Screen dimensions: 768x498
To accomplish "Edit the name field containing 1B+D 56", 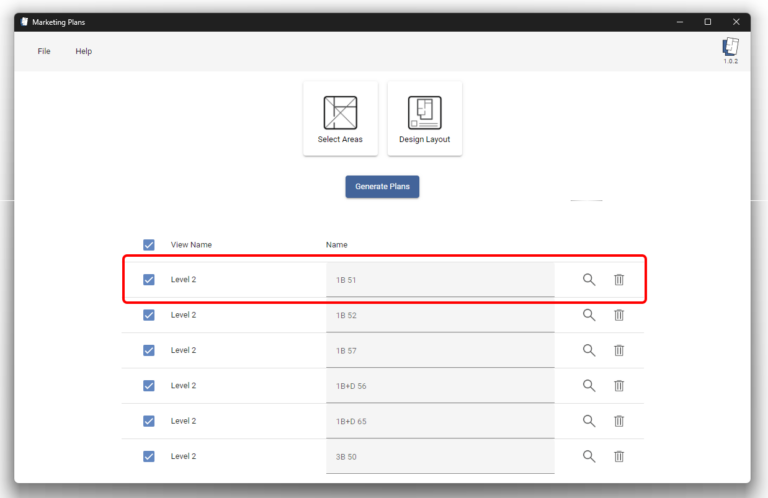I will [440, 385].
